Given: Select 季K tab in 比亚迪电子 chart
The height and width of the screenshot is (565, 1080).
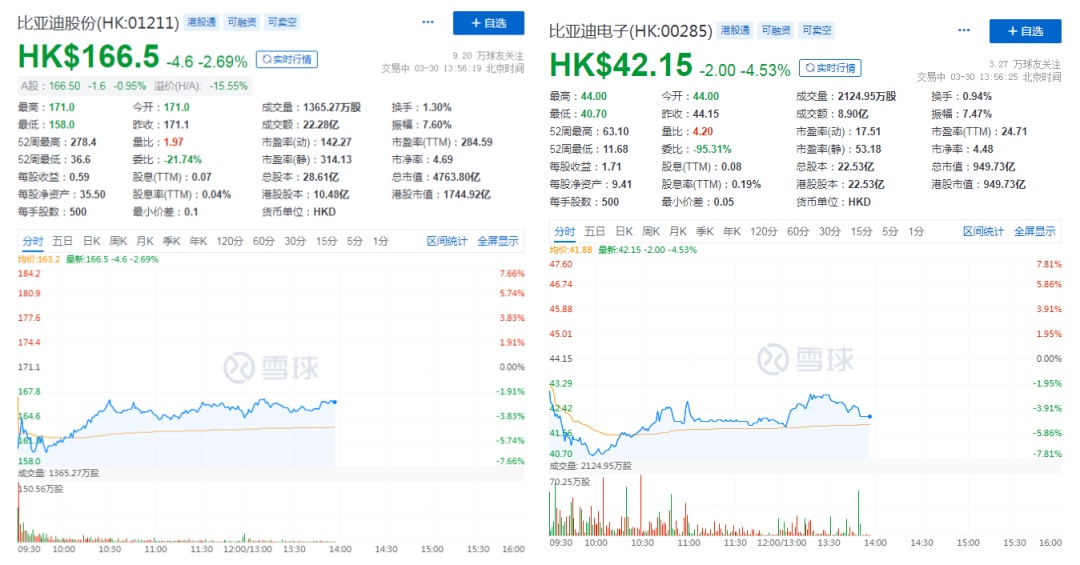Looking at the screenshot, I should (x=705, y=232).
